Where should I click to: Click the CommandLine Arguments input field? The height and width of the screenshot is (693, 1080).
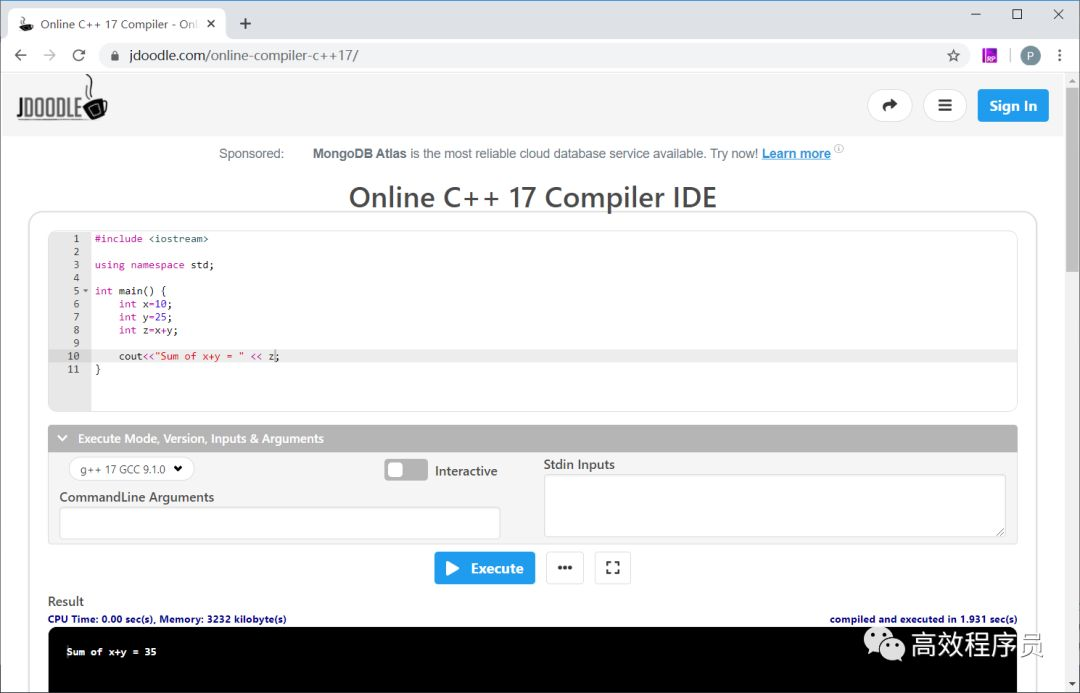[x=280, y=524]
